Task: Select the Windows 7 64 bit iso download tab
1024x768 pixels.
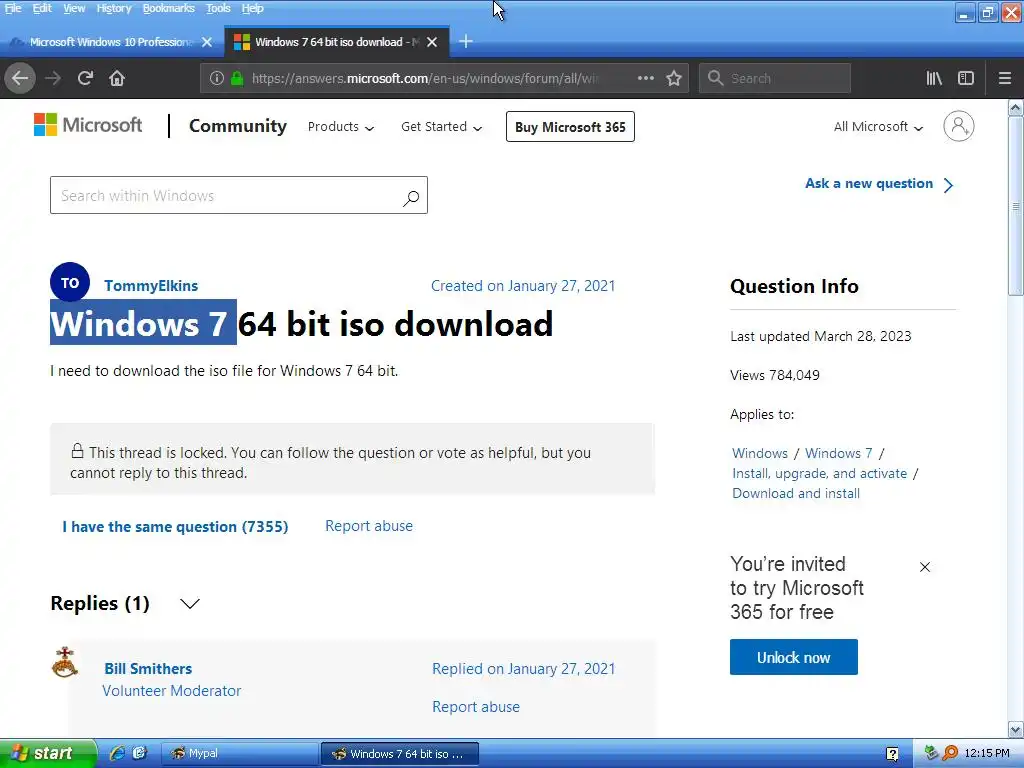Action: (337, 42)
